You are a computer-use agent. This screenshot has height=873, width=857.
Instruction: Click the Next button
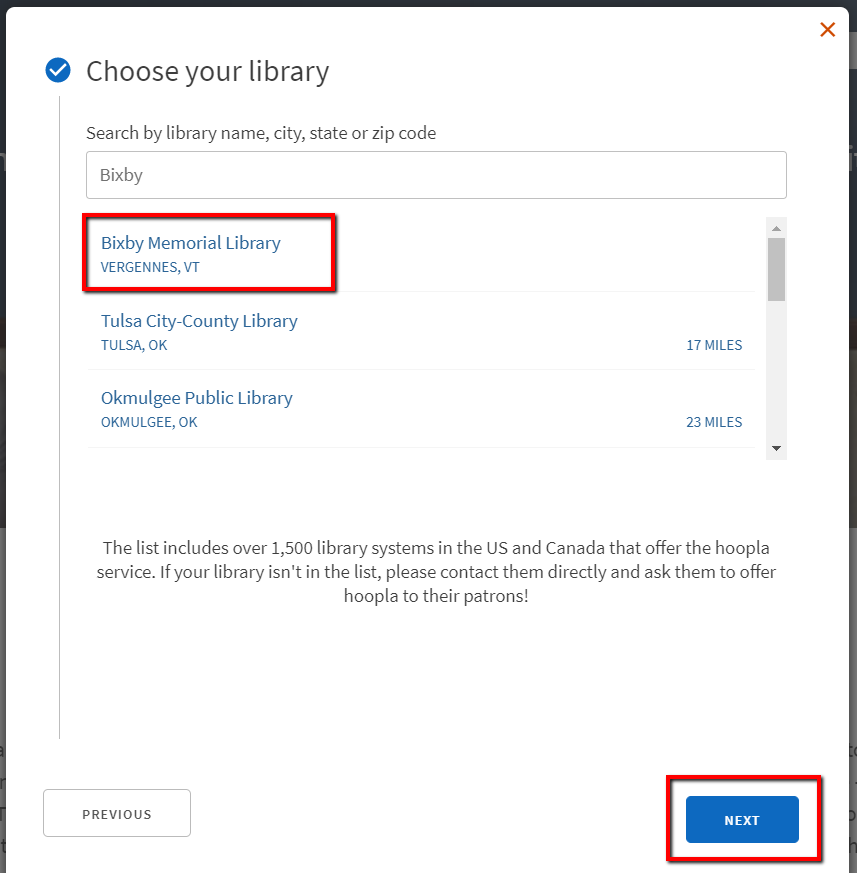(742, 820)
